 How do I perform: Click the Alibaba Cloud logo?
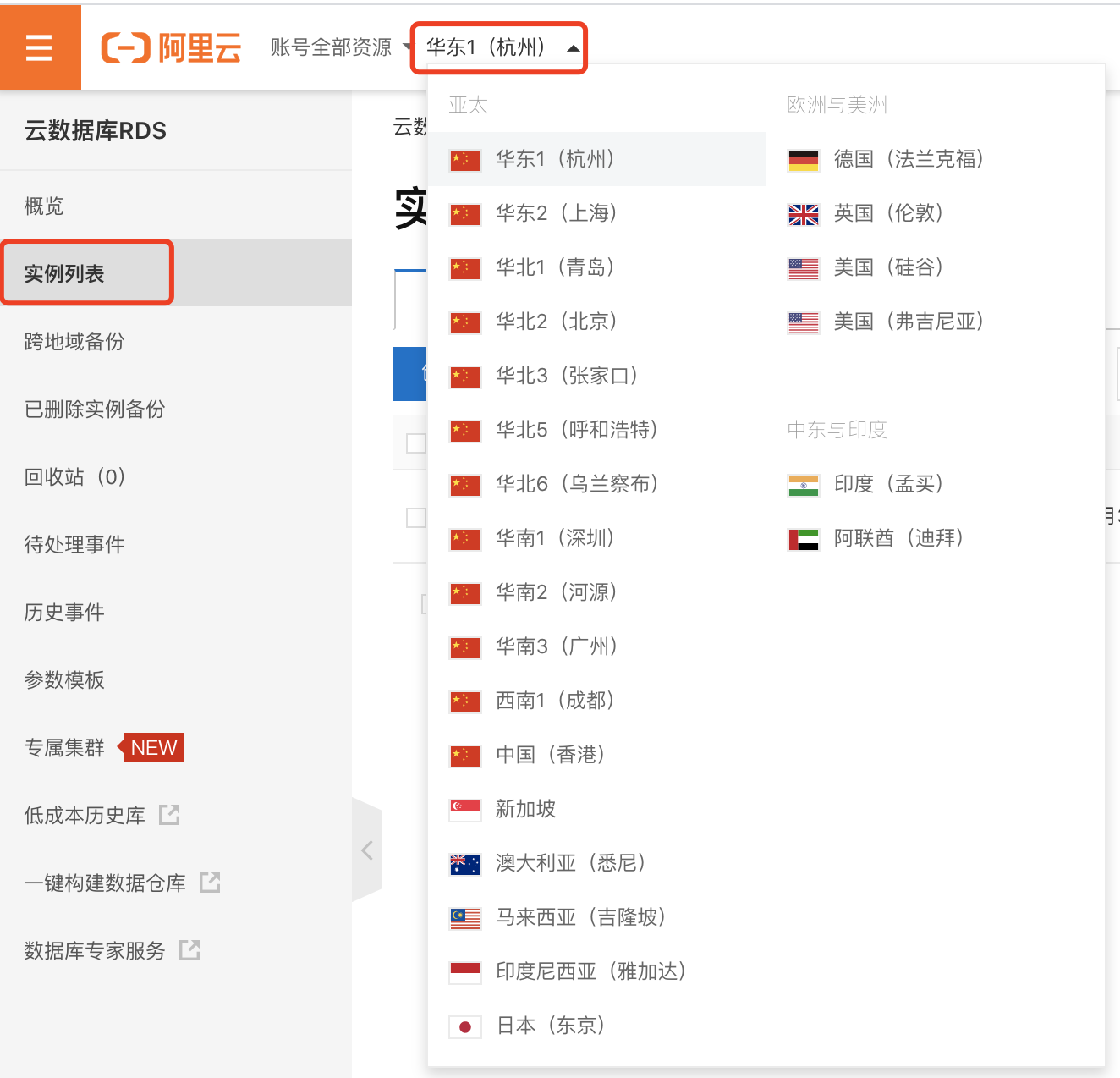pos(171,47)
